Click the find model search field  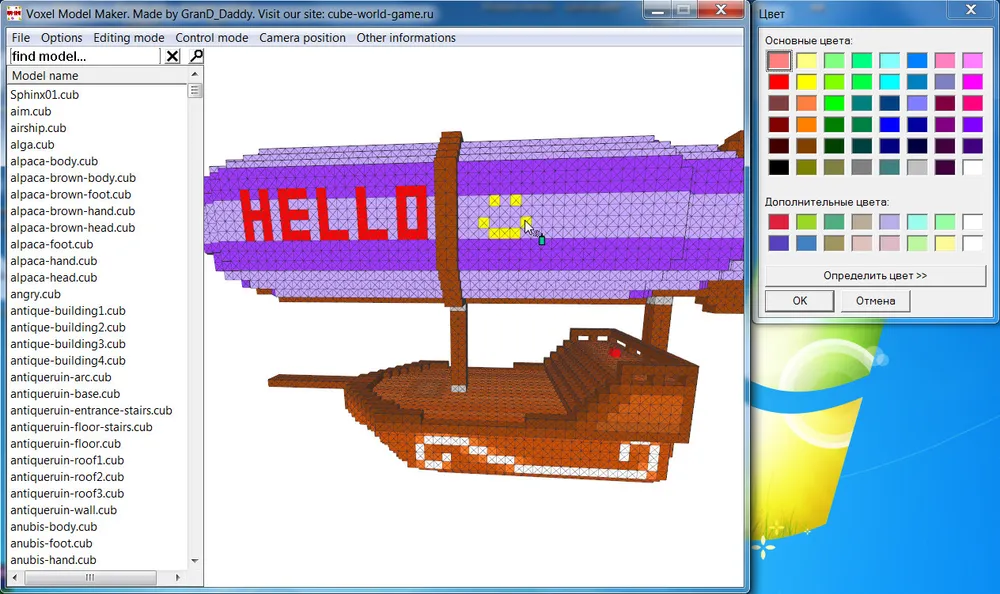84,57
